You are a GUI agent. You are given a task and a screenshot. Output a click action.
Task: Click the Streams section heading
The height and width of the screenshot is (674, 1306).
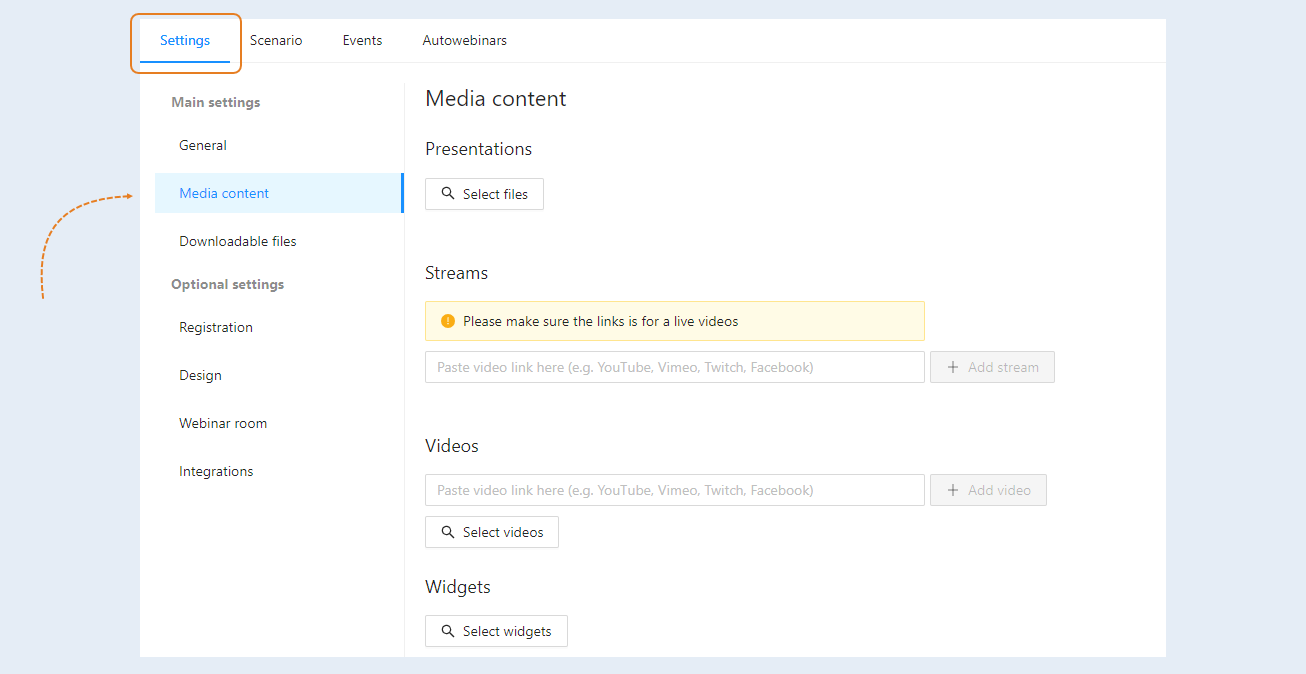[x=457, y=273]
